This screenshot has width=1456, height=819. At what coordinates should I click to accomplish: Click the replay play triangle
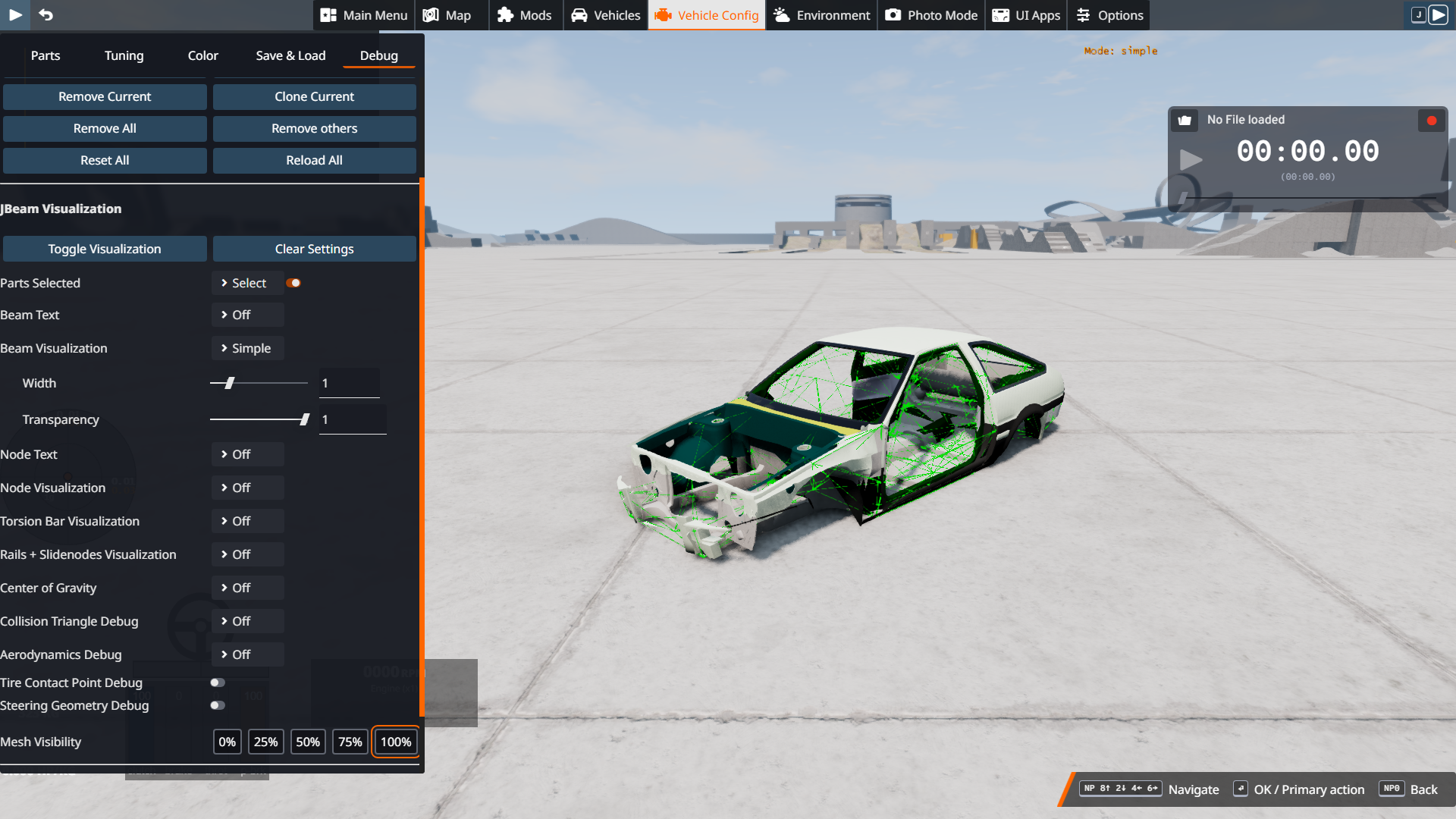coord(1191,159)
